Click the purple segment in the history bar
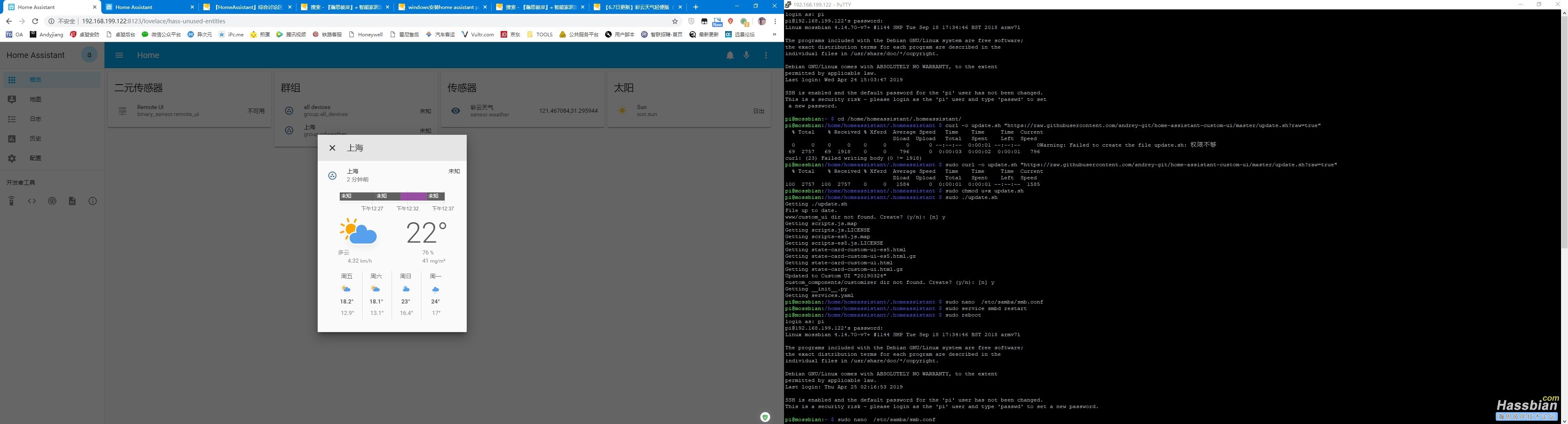The height and width of the screenshot is (424, 1568). point(413,196)
